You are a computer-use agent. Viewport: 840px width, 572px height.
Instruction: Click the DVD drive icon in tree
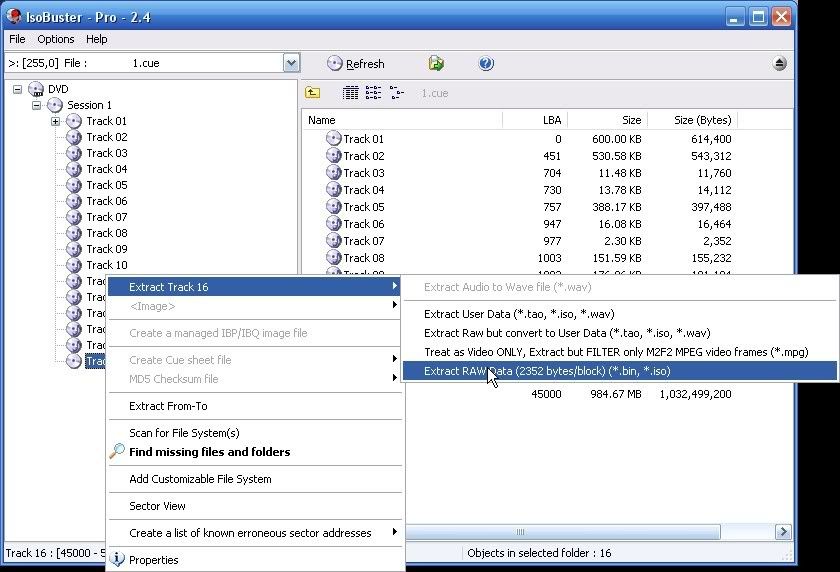click(36, 89)
